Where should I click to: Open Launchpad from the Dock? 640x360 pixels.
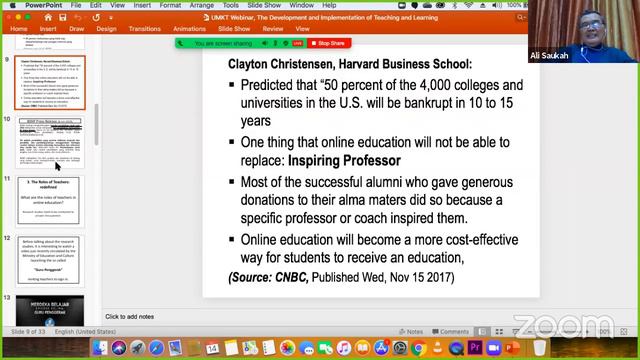point(138,348)
